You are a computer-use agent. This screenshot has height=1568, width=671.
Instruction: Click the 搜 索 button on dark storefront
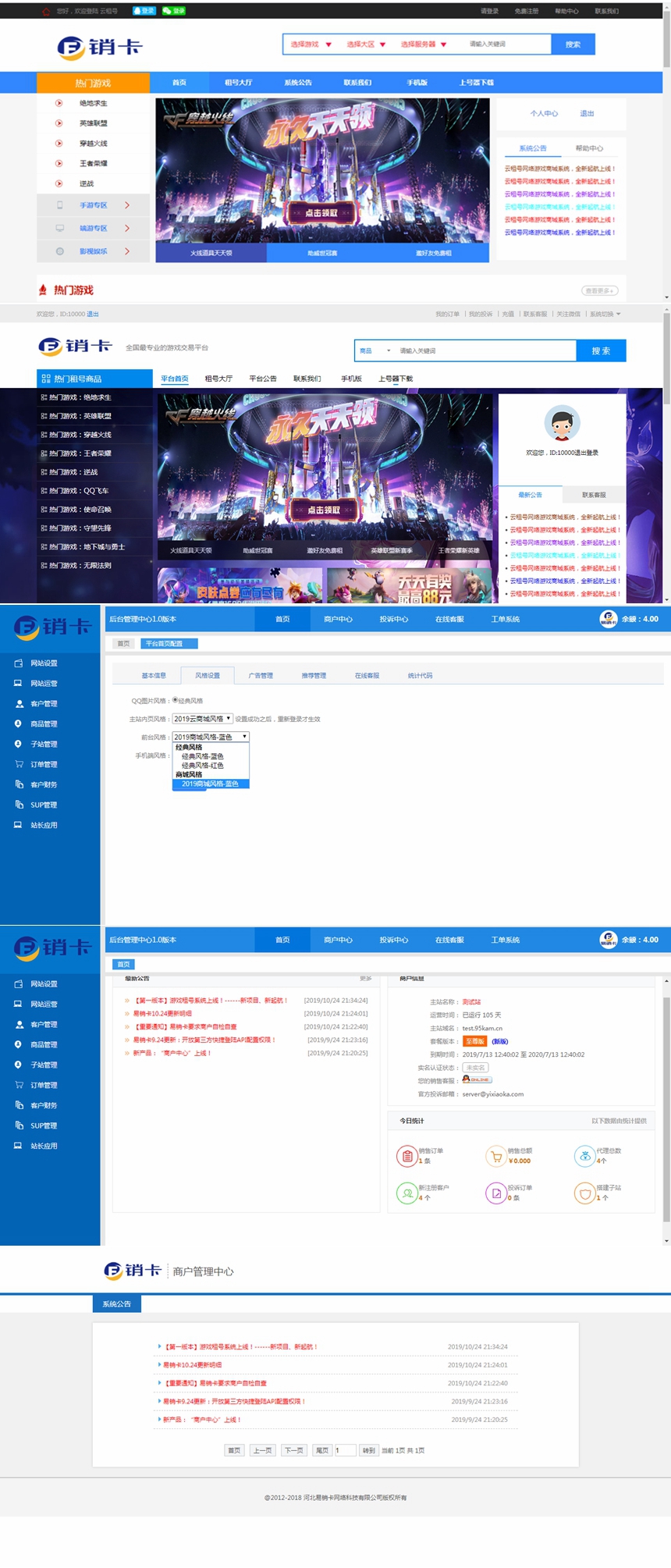601,351
